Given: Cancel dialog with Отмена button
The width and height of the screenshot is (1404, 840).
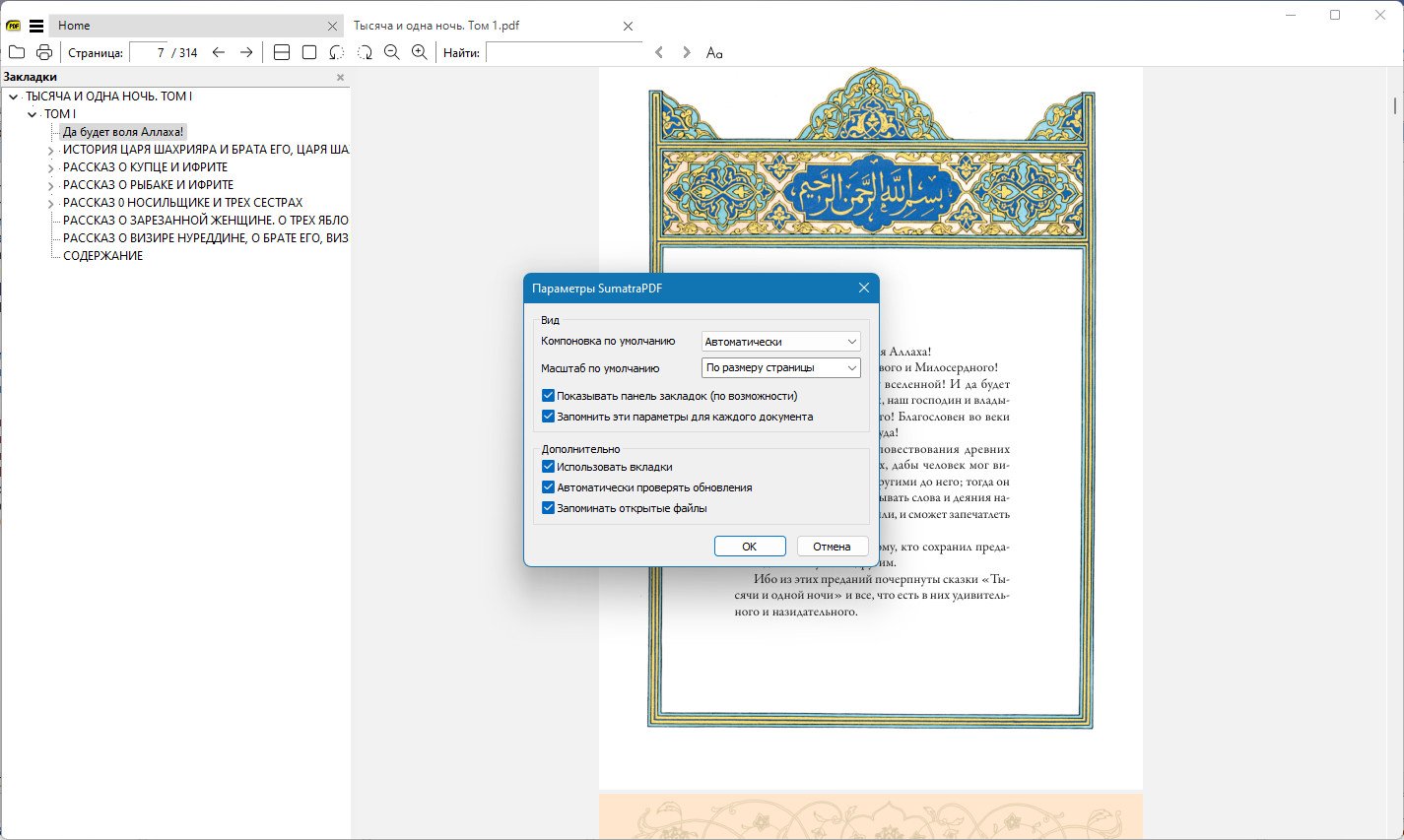Looking at the screenshot, I should [x=832, y=547].
